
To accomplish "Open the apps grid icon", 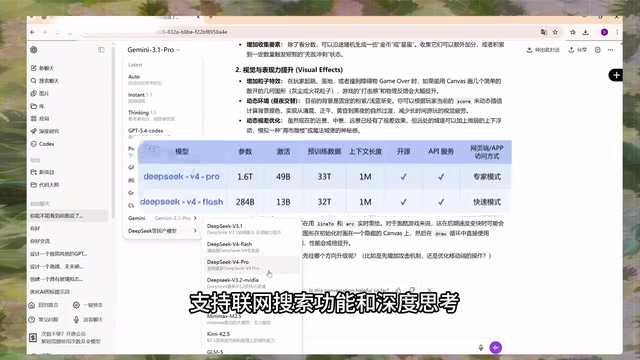I will coord(33,119).
